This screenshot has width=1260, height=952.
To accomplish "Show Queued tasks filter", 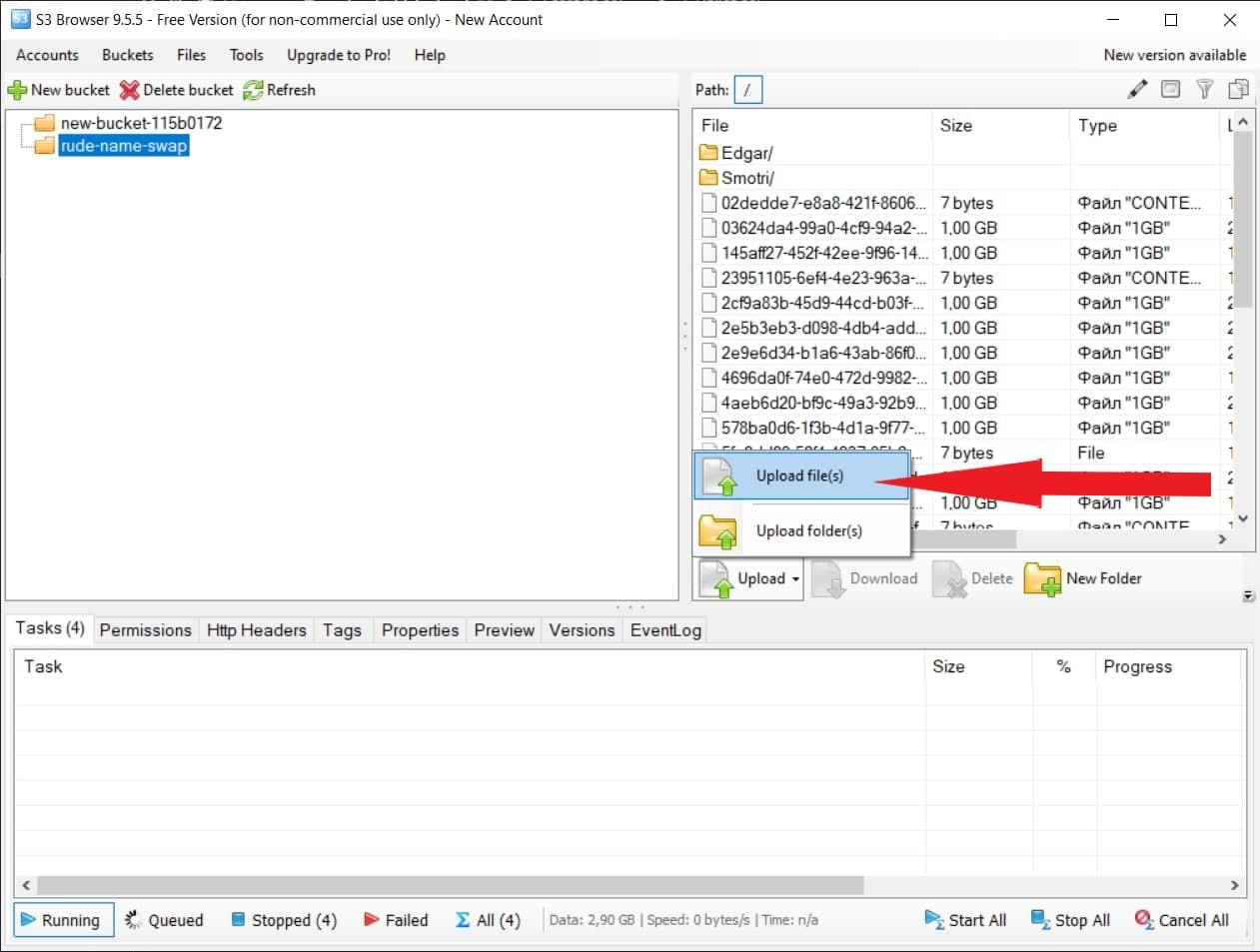I will pos(164,920).
